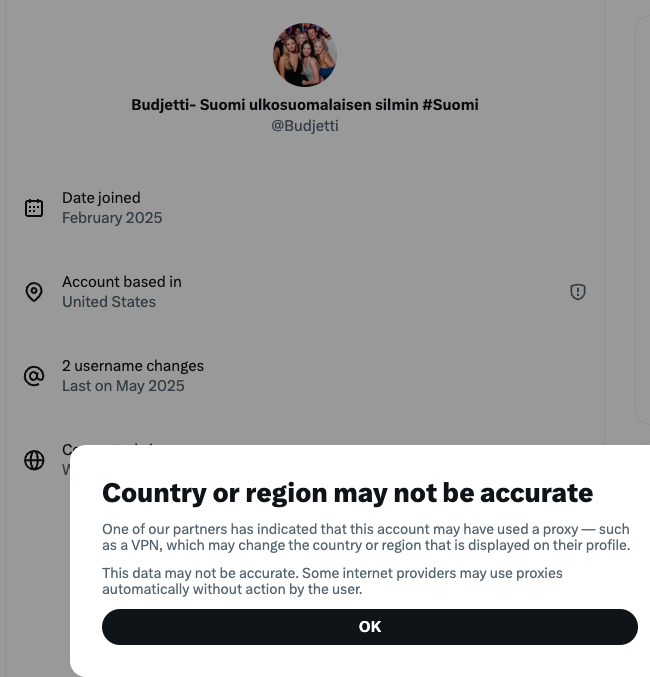Click the "Account based in" label
This screenshot has height=677, width=650.
click(122, 282)
